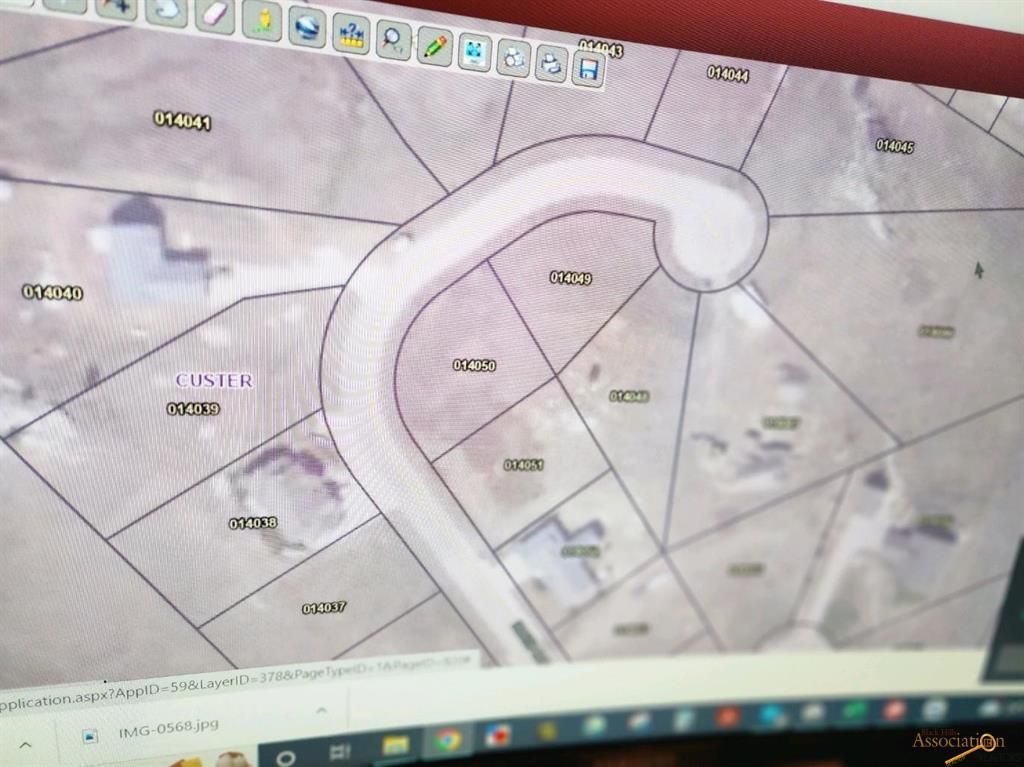Open Chrome from the Windows taskbar
The height and width of the screenshot is (767, 1024).
click(x=447, y=739)
